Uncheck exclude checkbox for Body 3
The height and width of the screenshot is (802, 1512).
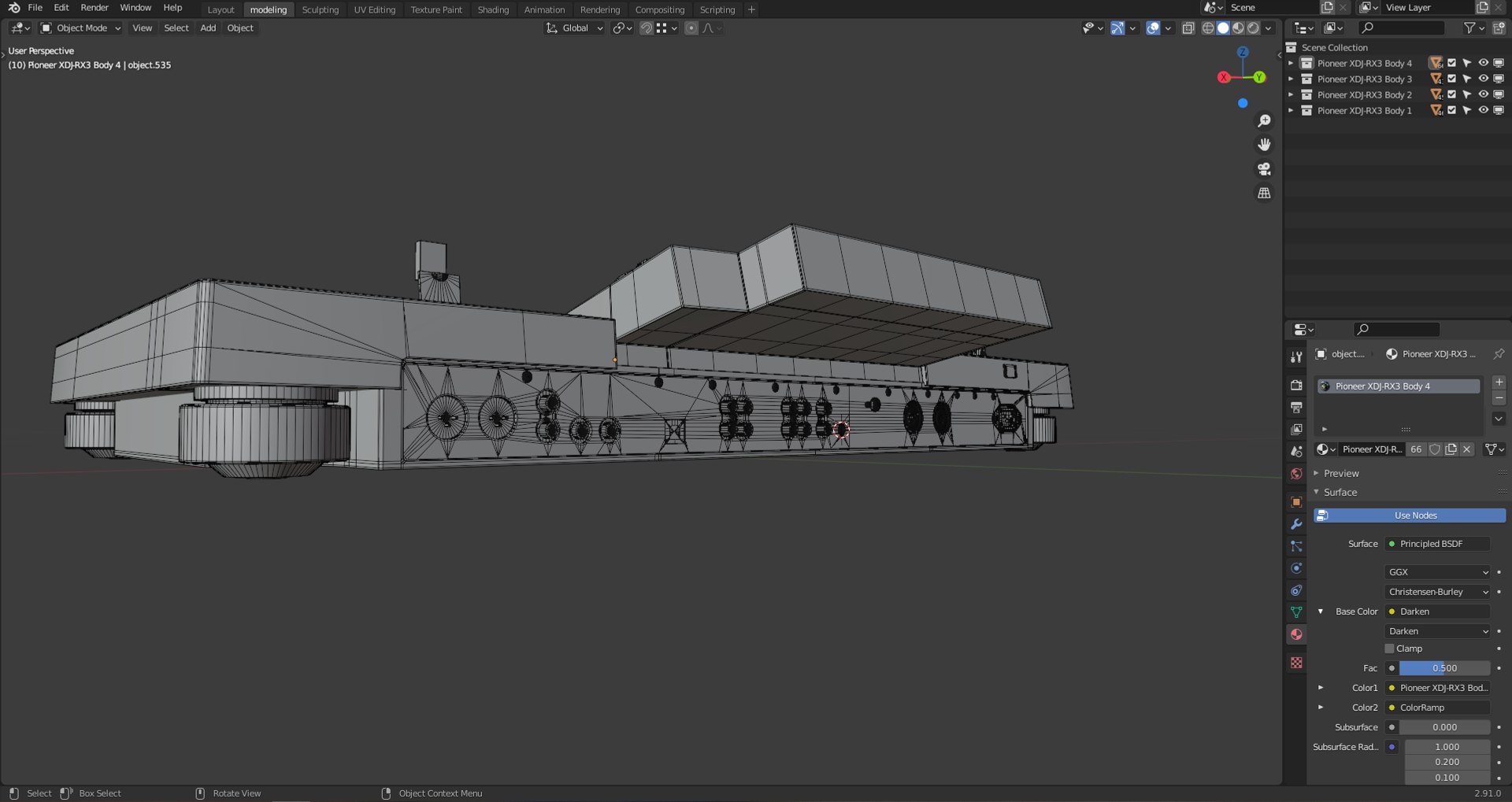click(x=1451, y=79)
